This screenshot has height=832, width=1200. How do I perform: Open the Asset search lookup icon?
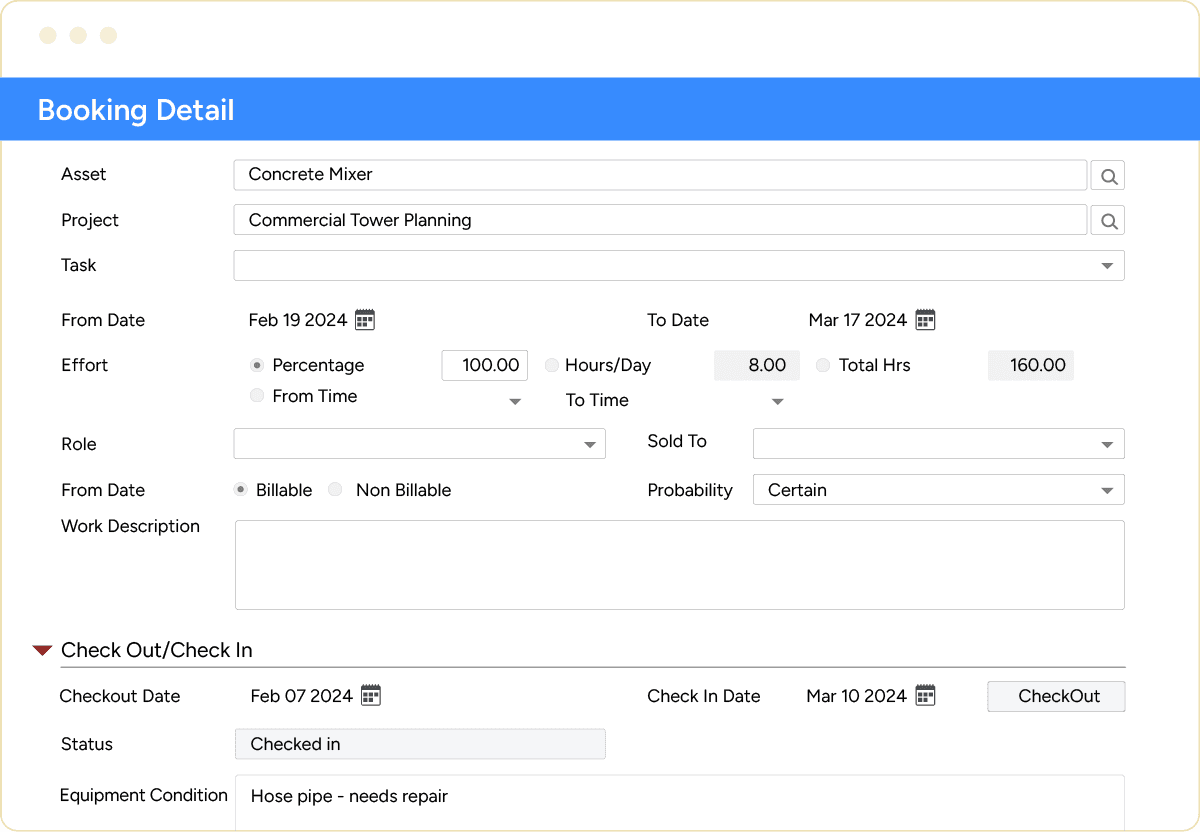click(x=1107, y=174)
